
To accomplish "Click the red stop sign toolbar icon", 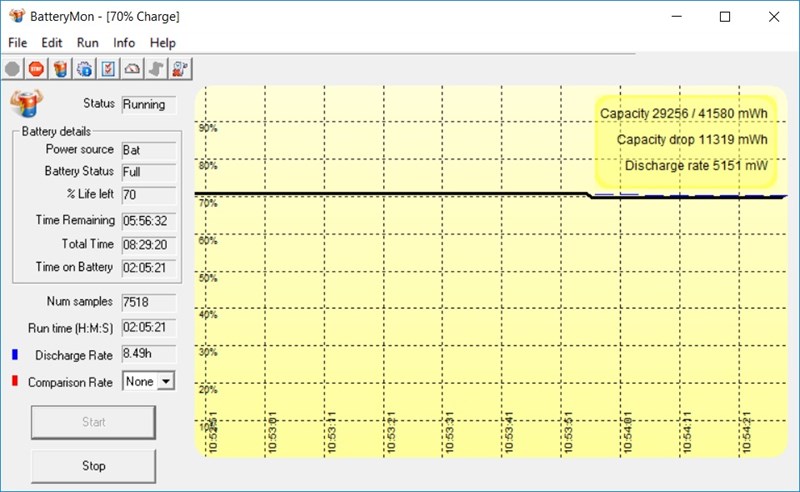I will [36, 69].
